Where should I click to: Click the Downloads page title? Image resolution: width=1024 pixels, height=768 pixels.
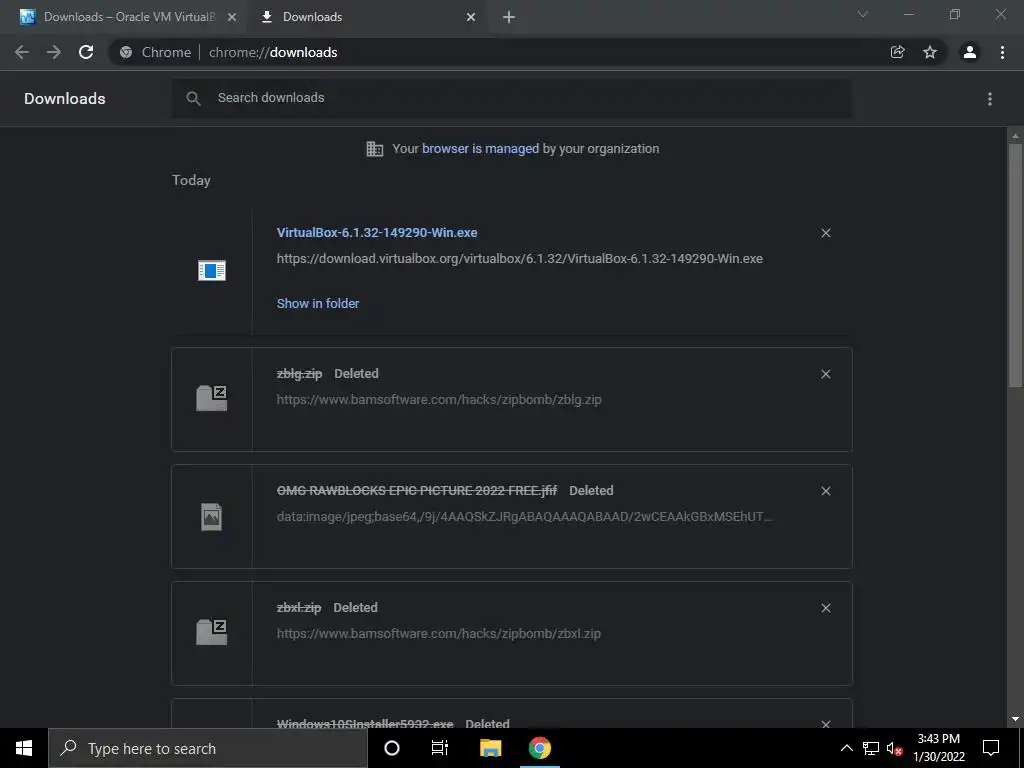(x=65, y=99)
